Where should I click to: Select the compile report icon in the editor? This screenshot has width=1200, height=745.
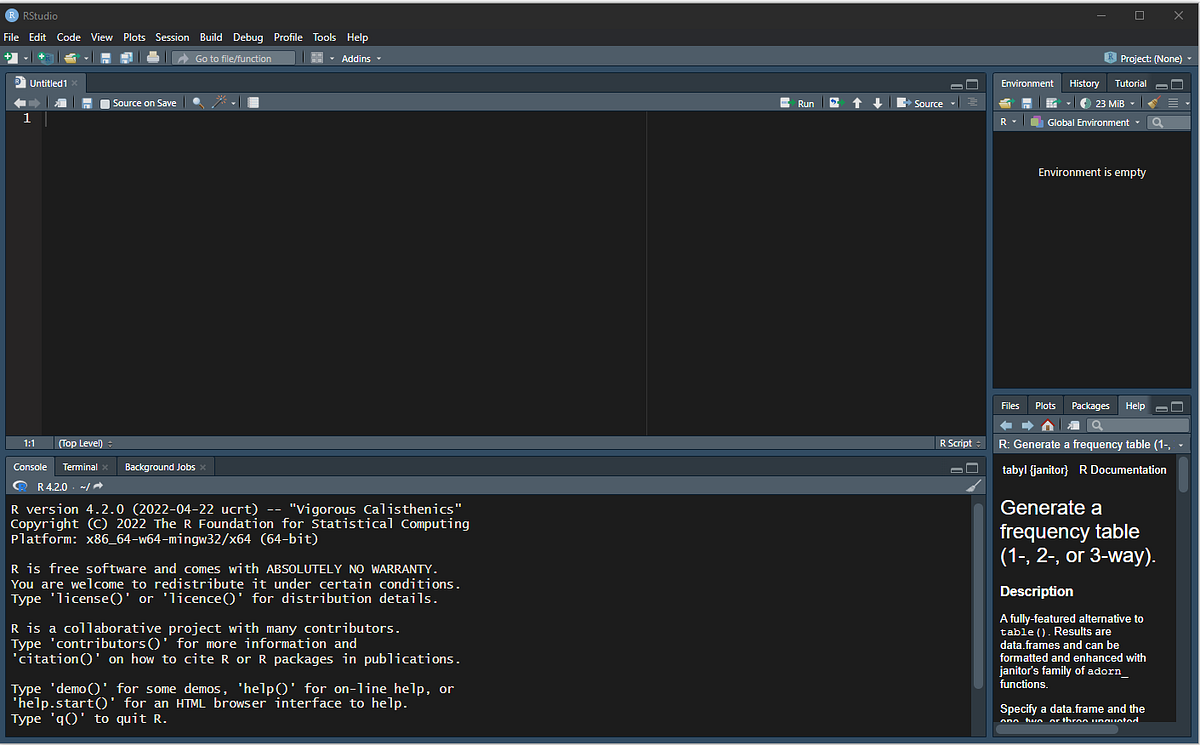tap(253, 102)
